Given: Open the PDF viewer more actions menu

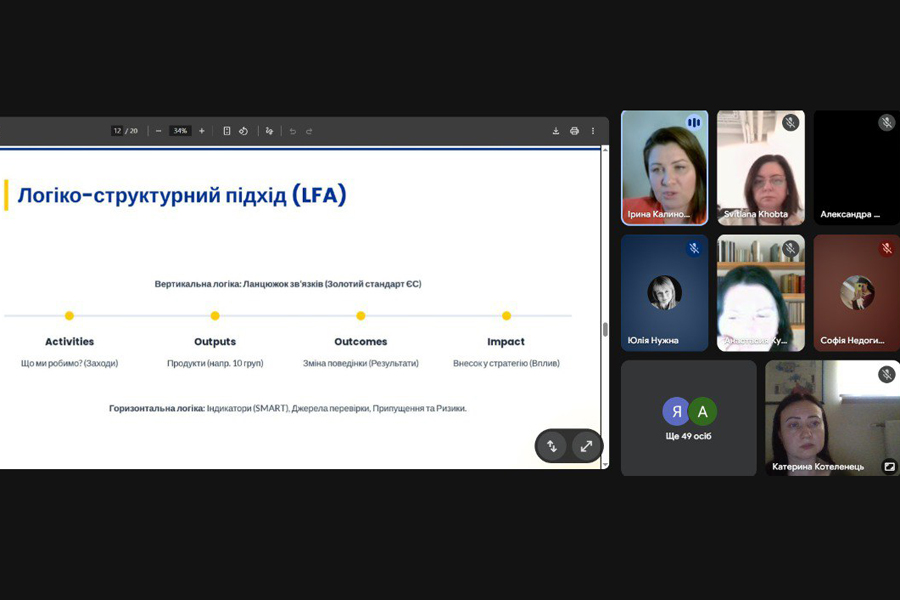Looking at the screenshot, I should (x=592, y=131).
